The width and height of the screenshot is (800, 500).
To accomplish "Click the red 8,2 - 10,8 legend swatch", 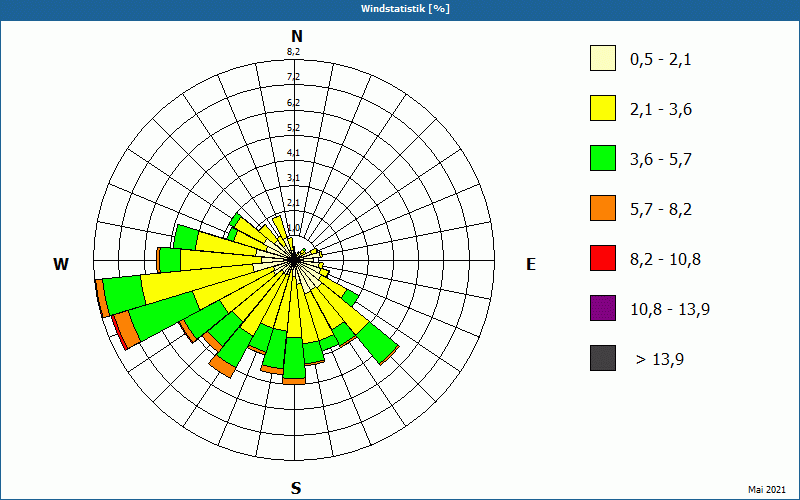I will pyautogui.click(x=603, y=258).
